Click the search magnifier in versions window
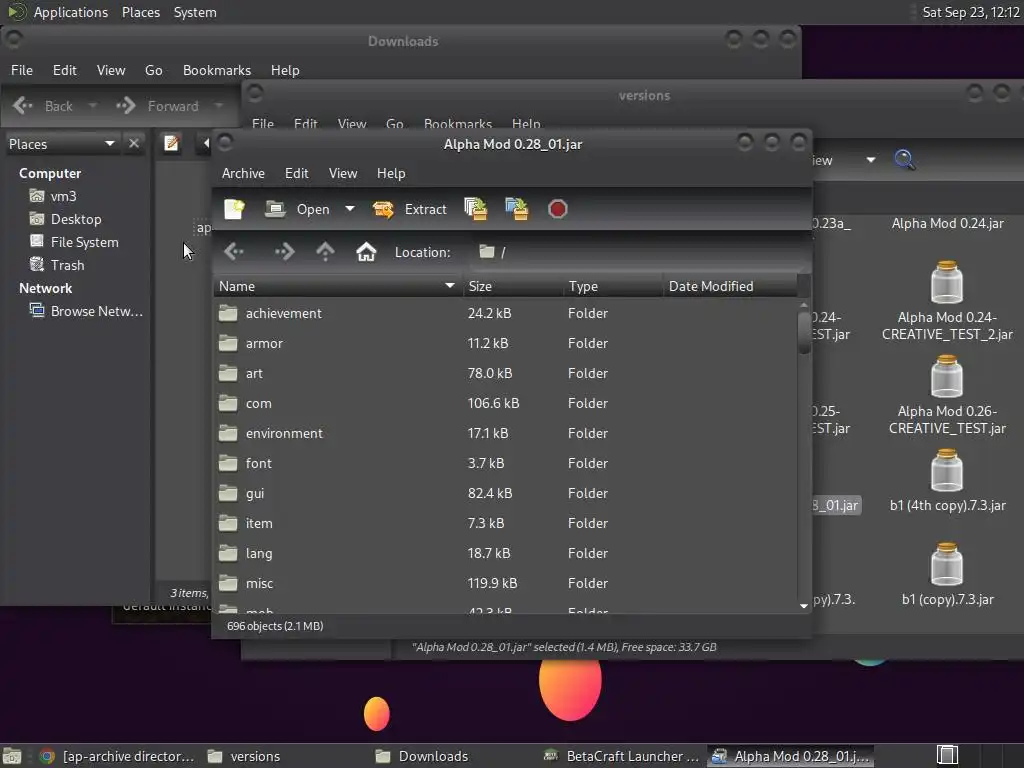1024x768 pixels. click(x=904, y=159)
